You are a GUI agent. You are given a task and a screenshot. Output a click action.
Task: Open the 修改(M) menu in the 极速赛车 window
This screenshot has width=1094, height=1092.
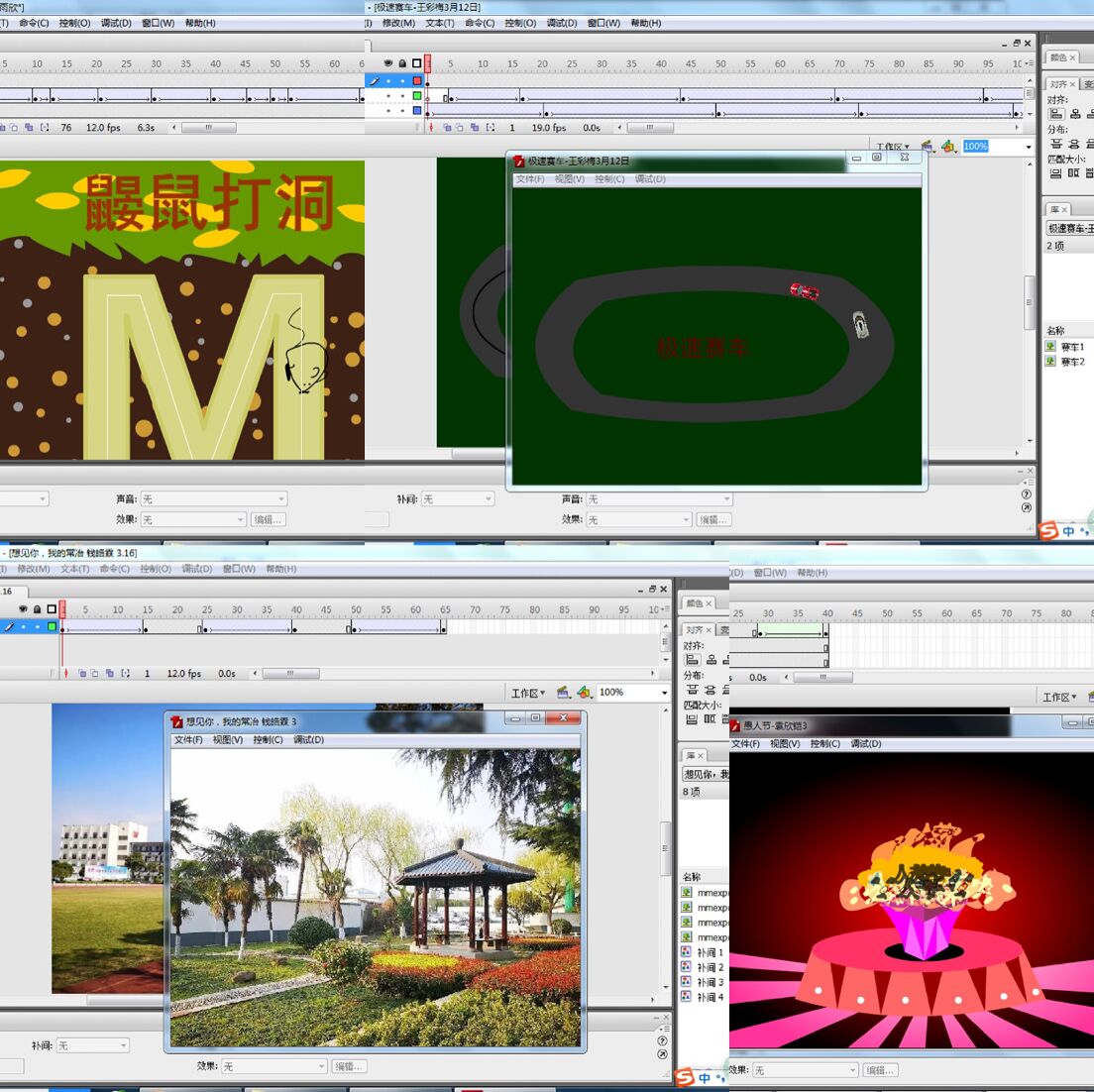click(x=398, y=23)
